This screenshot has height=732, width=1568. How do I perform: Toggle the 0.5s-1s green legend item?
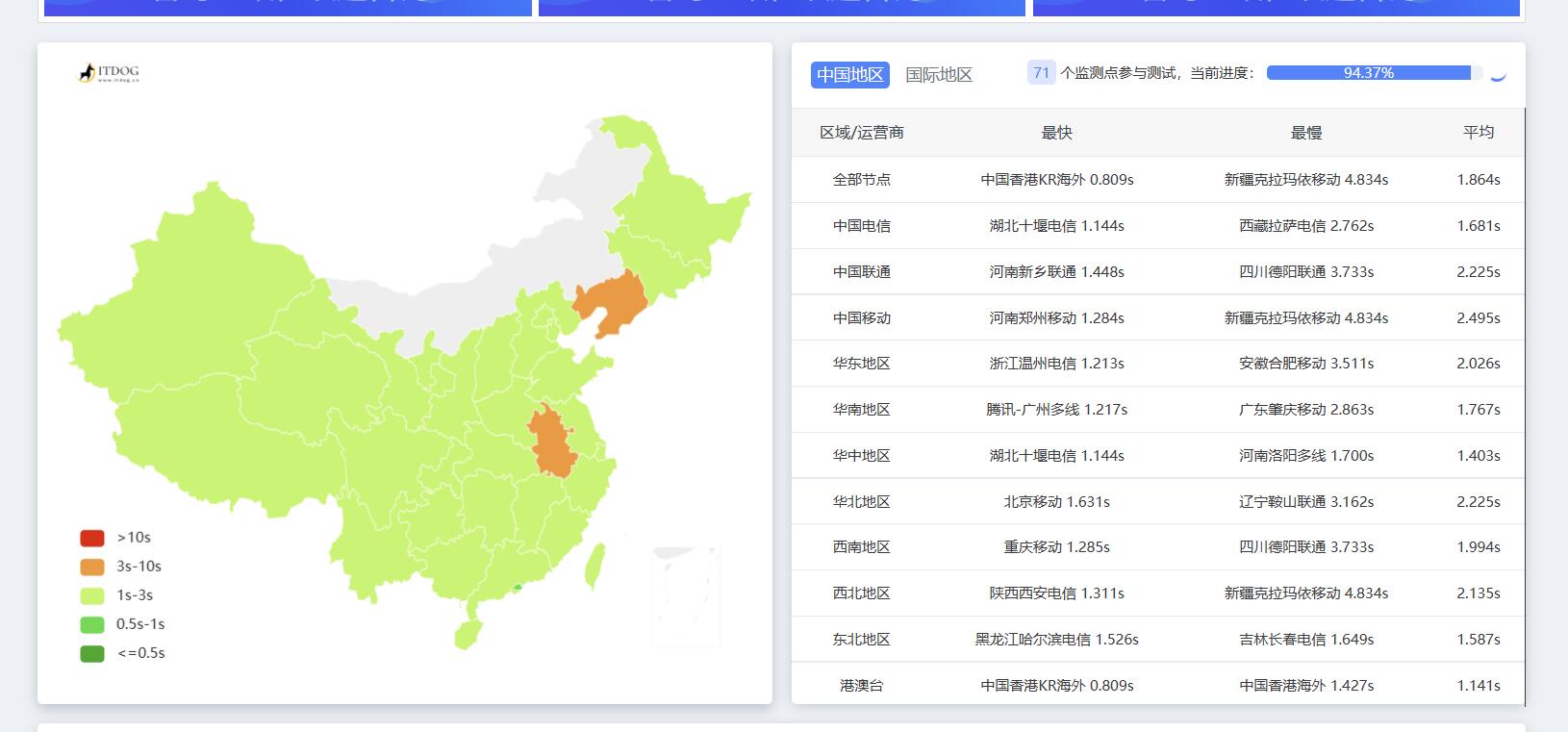tap(122, 624)
